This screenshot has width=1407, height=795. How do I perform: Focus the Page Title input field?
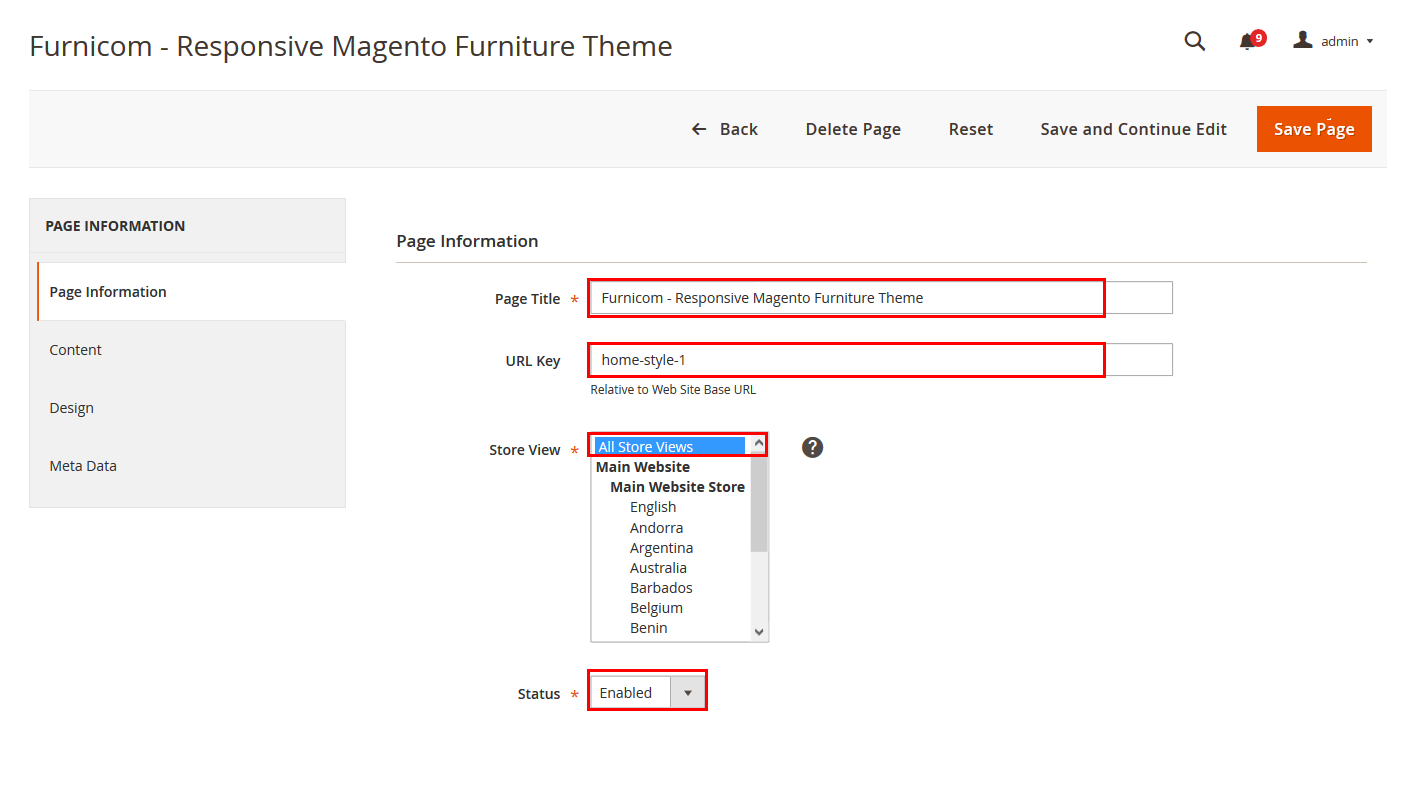881,298
